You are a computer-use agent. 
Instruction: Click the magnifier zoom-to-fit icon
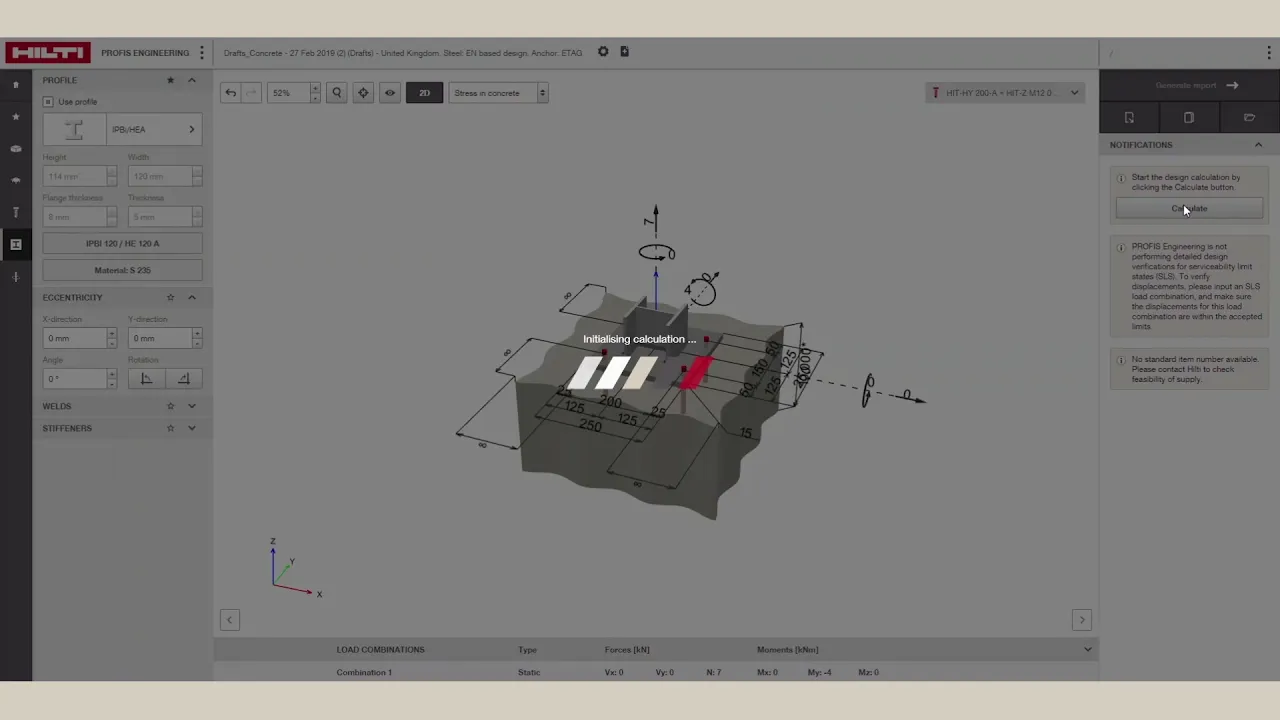click(337, 93)
